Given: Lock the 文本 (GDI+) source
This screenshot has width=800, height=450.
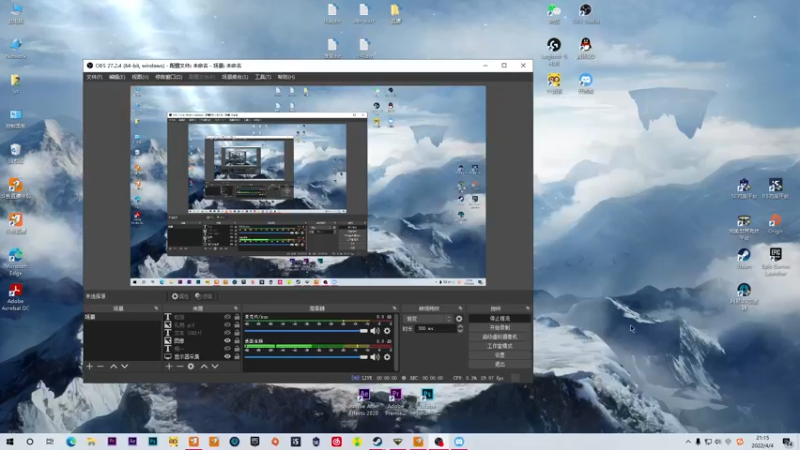Looking at the screenshot, I should [237, 333].
